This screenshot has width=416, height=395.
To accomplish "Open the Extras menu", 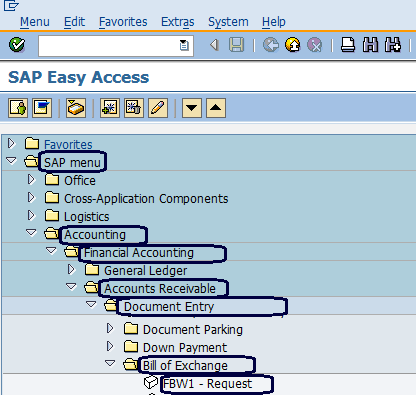I will tap(178, 22).
